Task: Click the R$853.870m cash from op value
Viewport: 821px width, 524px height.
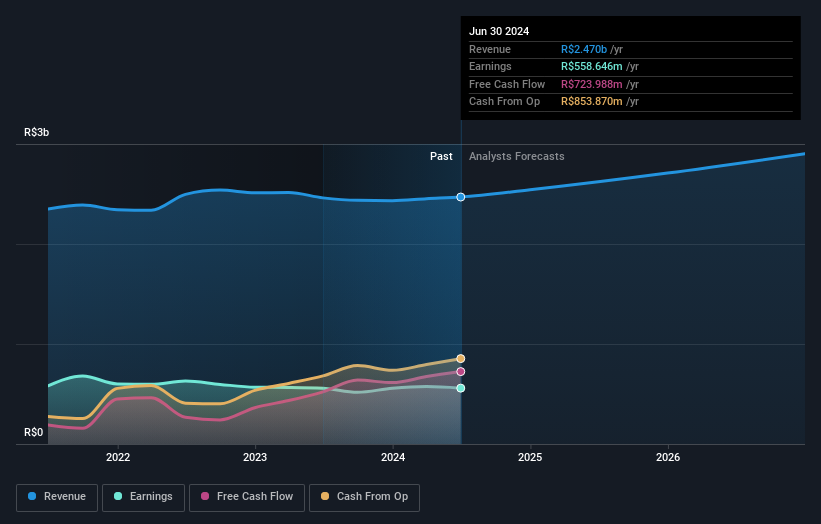Action: pos(592,102)
